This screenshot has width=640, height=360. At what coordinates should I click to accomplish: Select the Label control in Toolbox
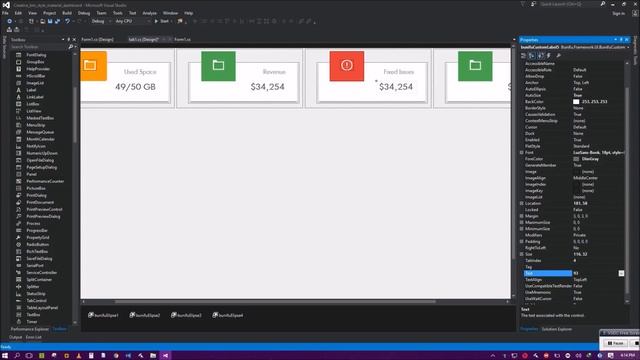[x=31, y=90]
